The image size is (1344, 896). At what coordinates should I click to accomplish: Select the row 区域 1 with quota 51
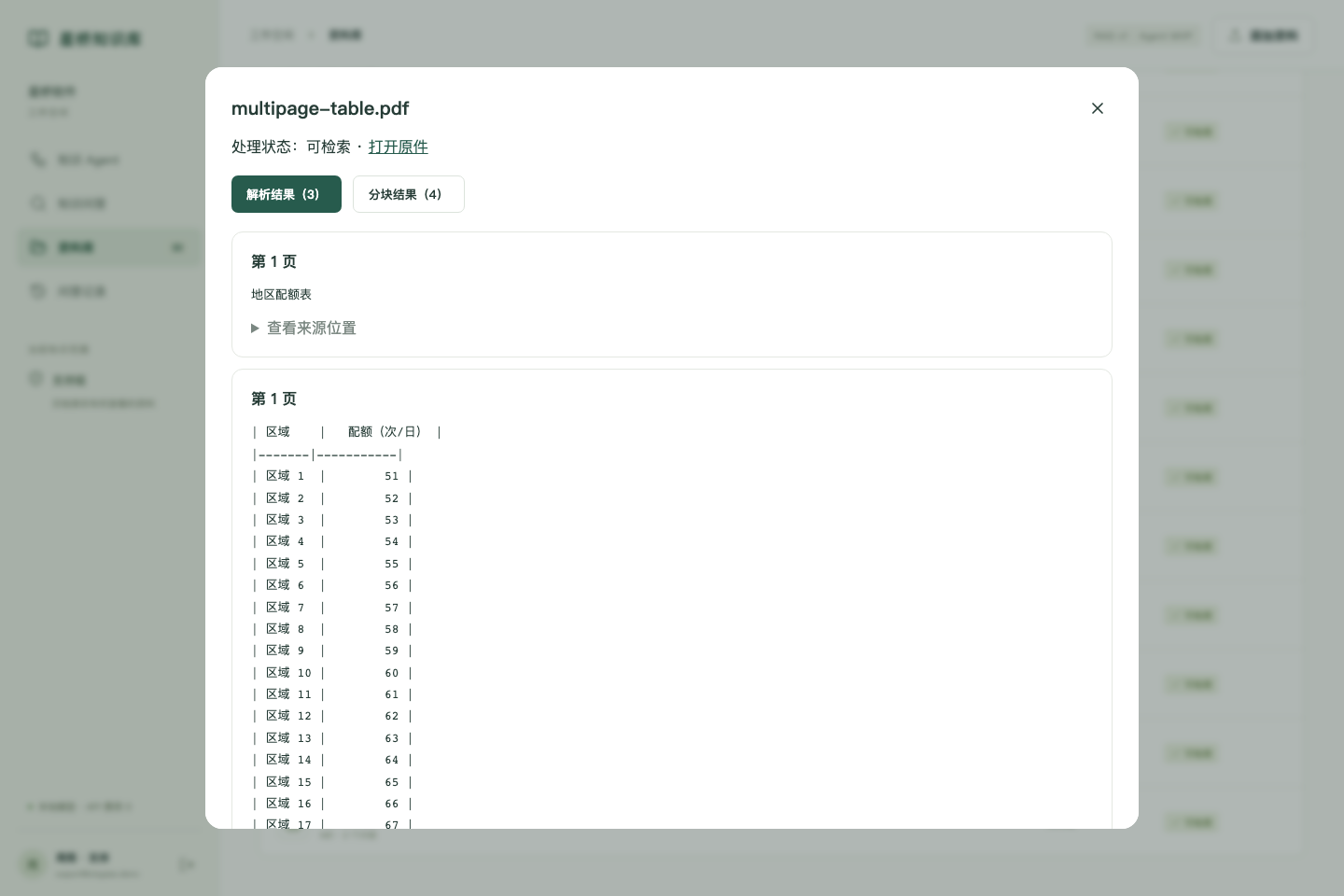(332, 476)
